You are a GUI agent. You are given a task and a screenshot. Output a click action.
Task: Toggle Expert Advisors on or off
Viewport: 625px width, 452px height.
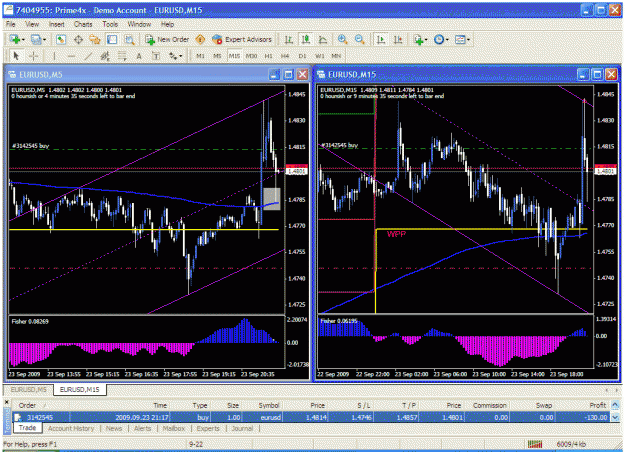click(242, 39)
